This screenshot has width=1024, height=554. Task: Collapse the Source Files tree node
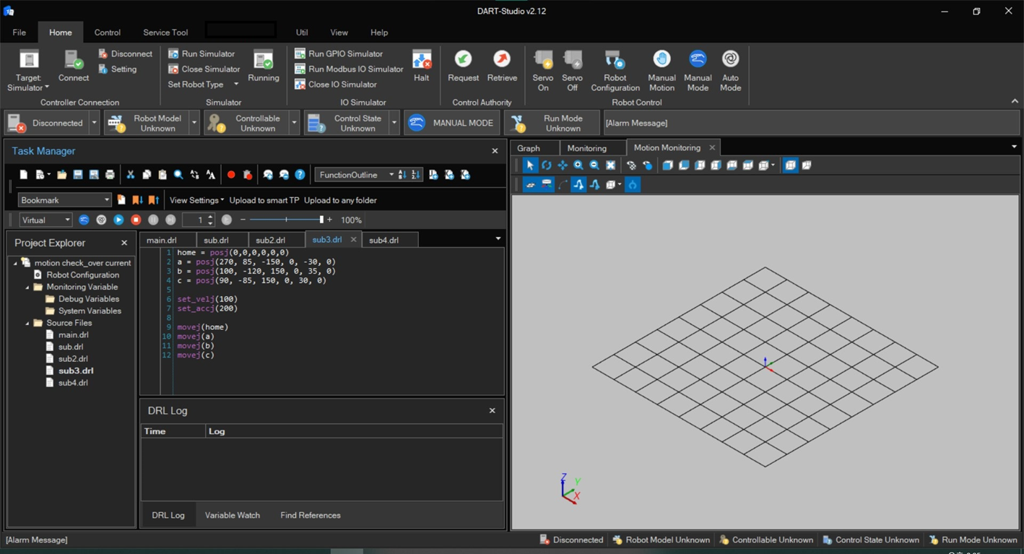(x=28, y=323)
